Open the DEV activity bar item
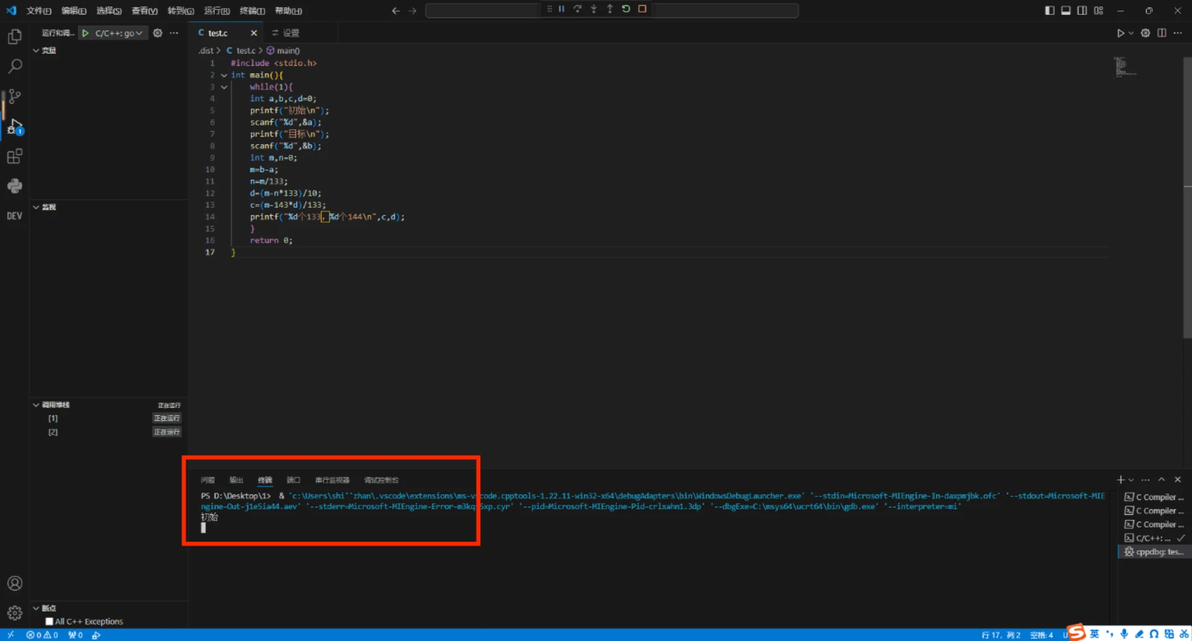This screenshot has height=641, width=1192. (x=14, y=216)
